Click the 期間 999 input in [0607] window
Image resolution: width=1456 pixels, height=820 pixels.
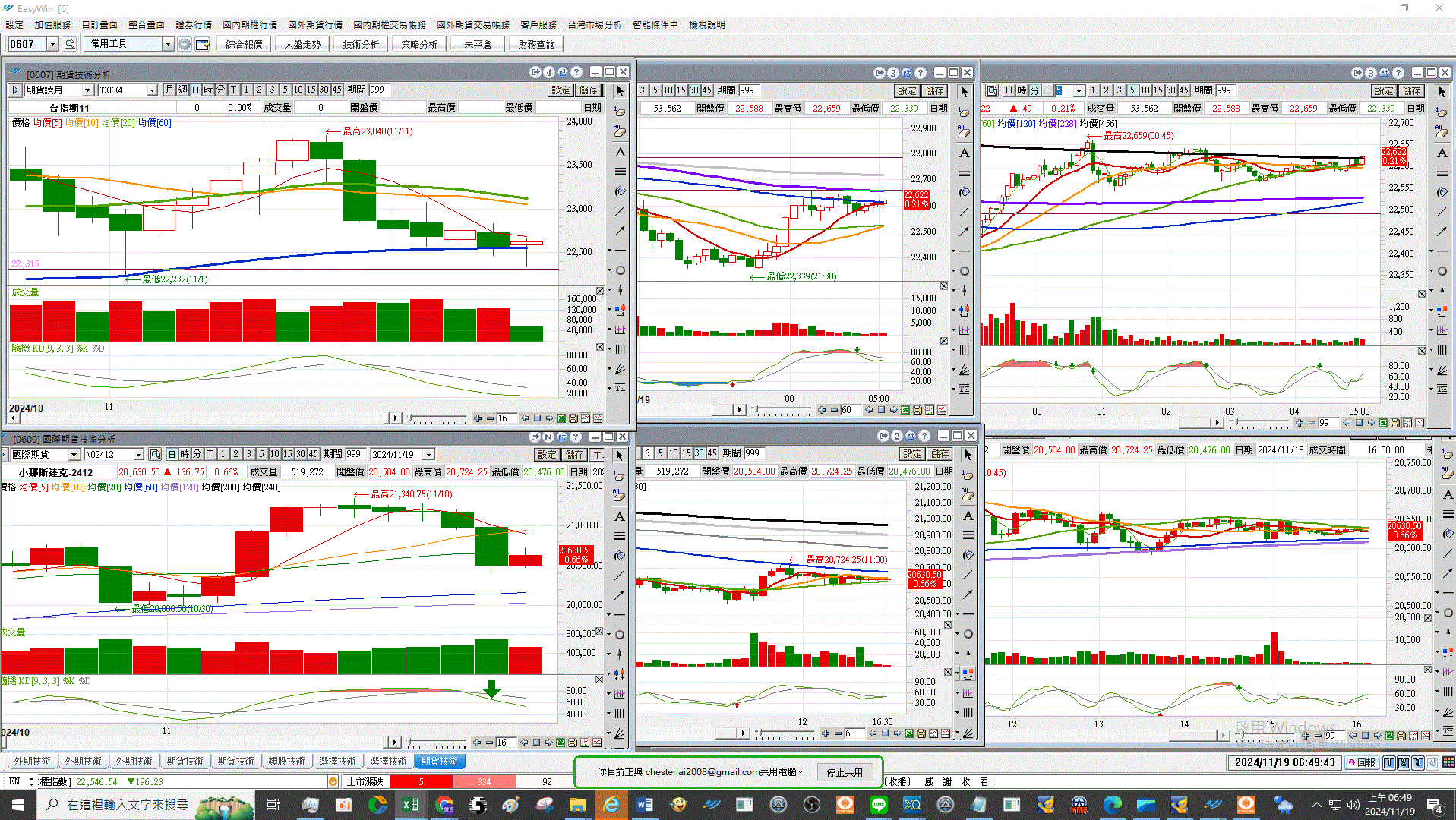click(x=377, y=90)
